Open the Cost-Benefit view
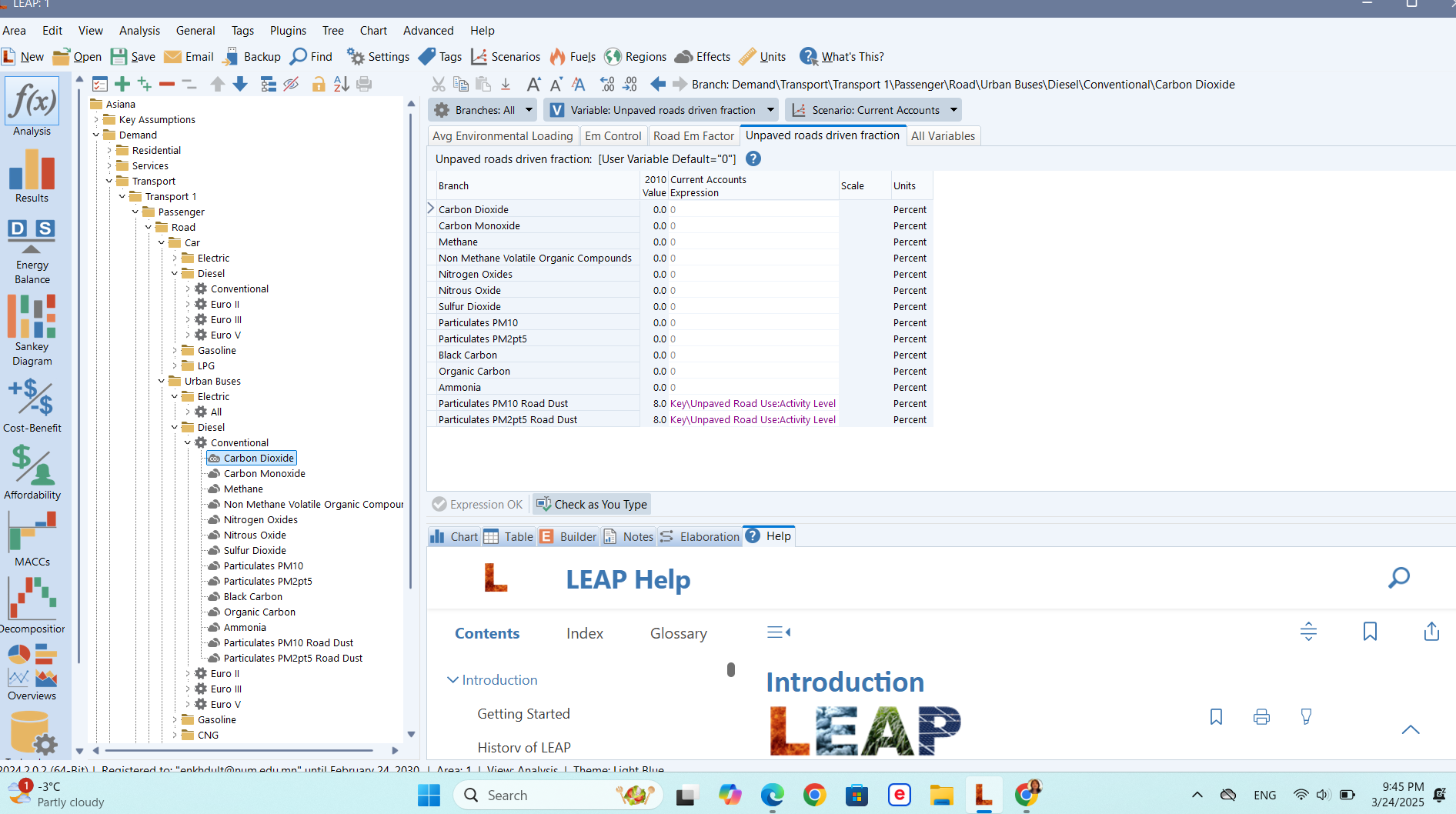1456x814 pixels. [x=32, y=406]
